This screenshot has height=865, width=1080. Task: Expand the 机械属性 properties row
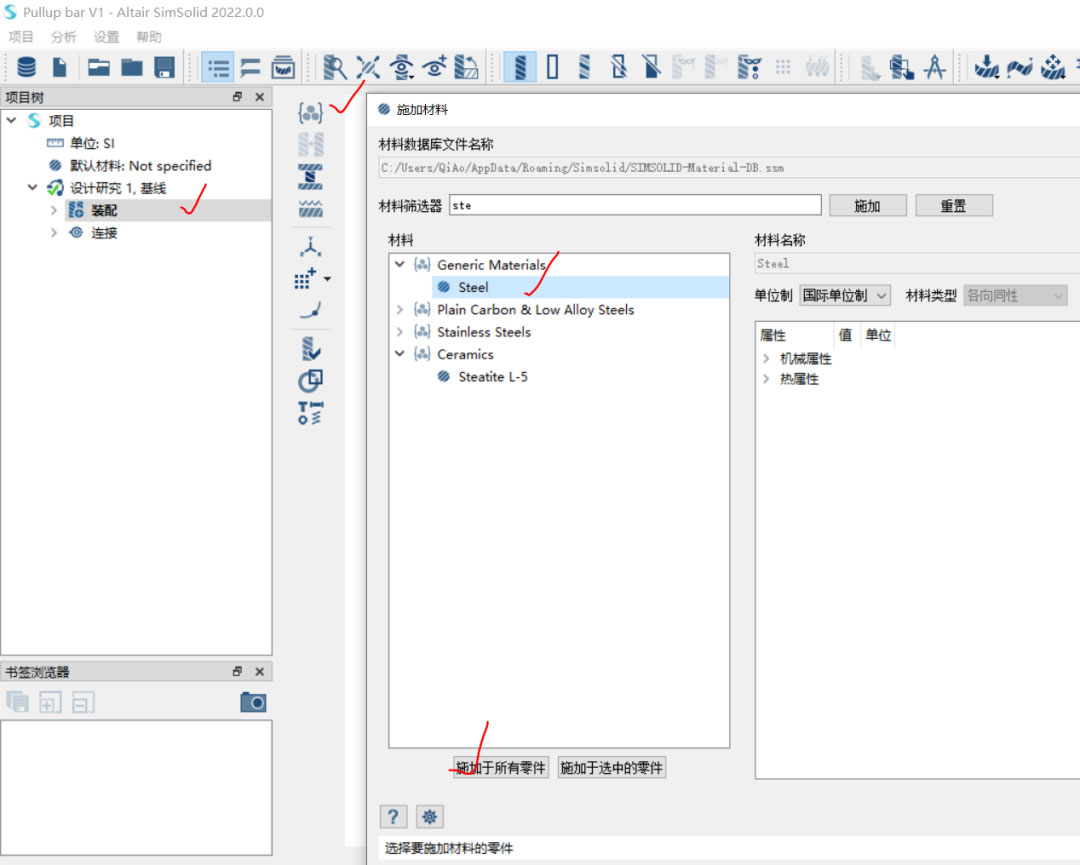766,358
